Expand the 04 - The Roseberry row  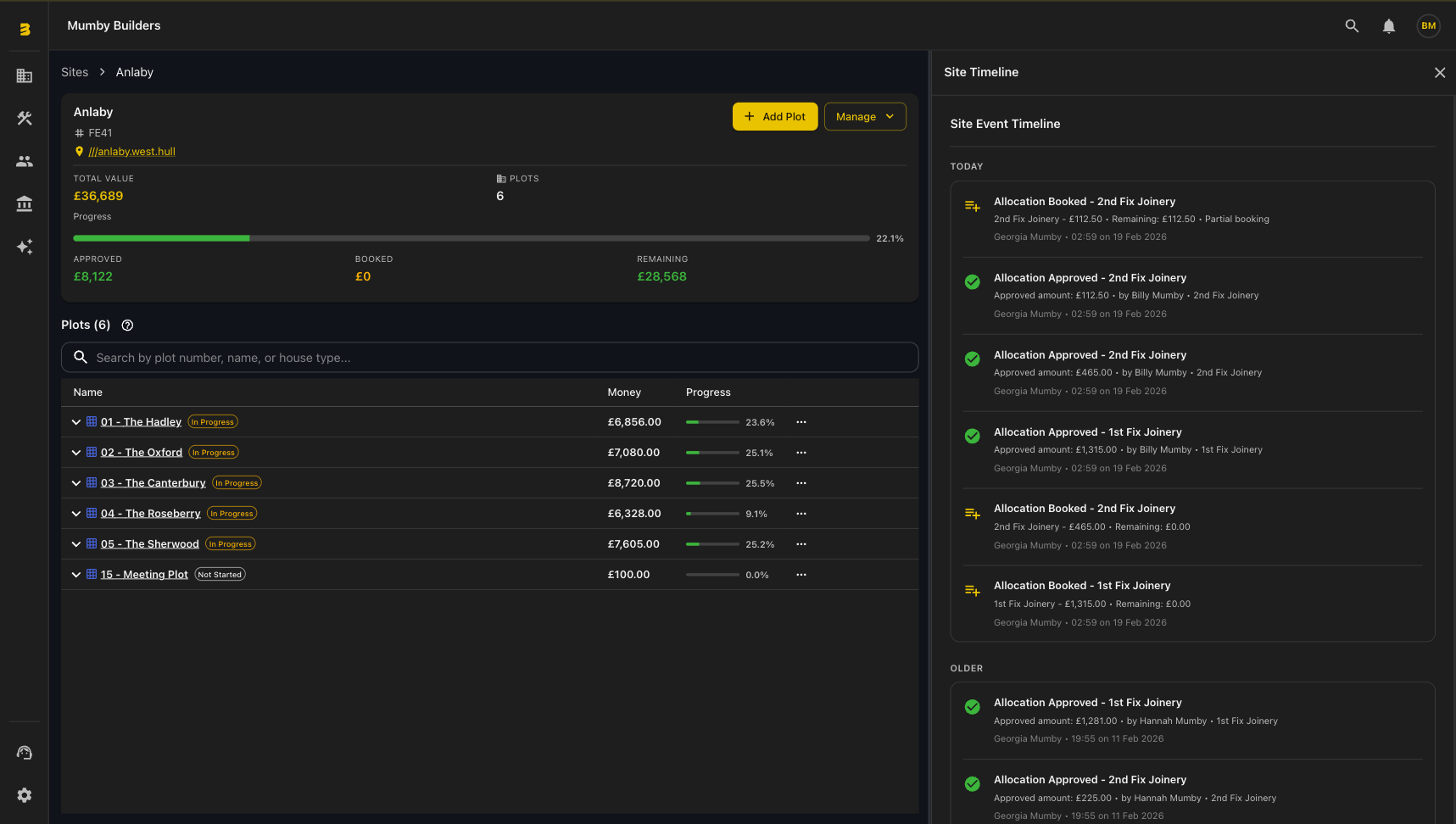point(76,514)
